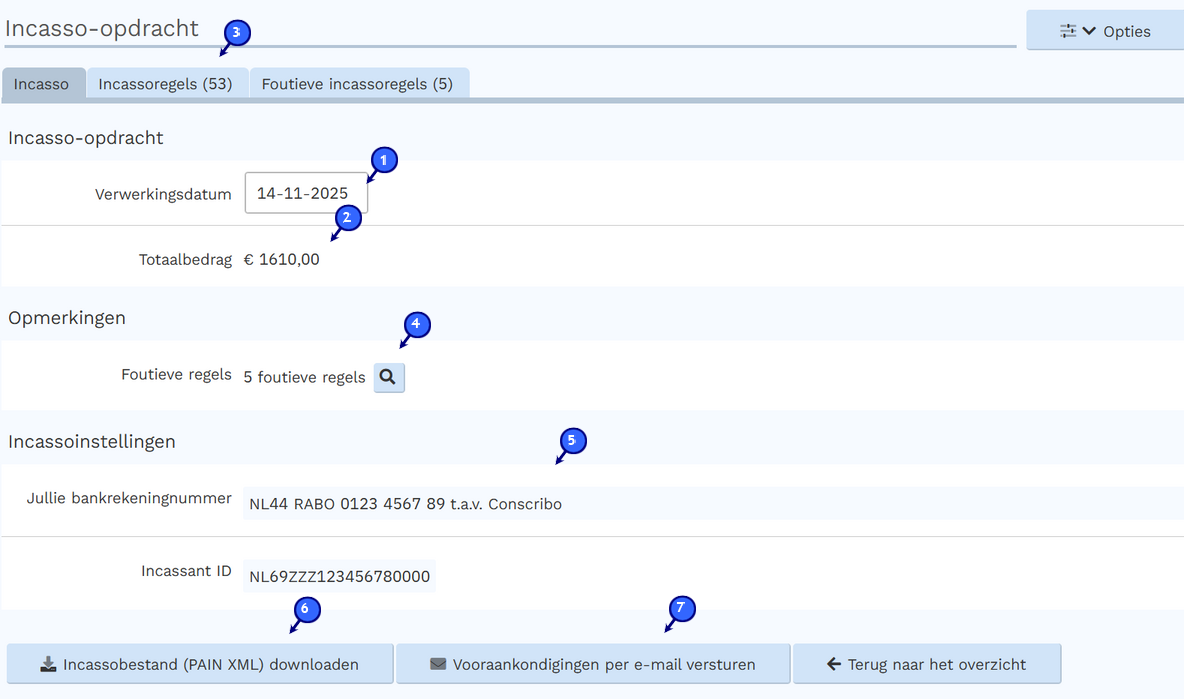This screenshot has width=1184, height=699.
Task: Switch to the Incassoregels (53) tab
Action: tap(167, 83)
